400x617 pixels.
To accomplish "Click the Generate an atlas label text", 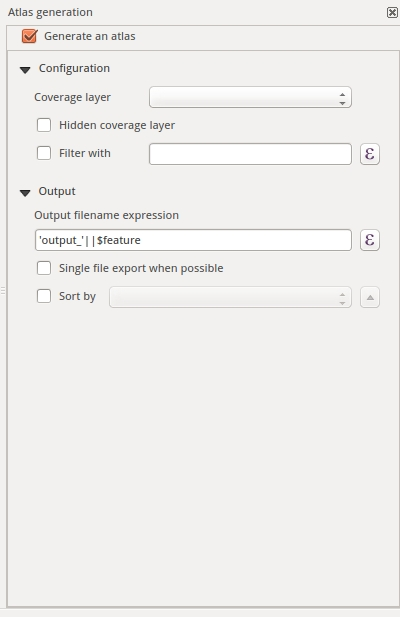I will (90, 36).
